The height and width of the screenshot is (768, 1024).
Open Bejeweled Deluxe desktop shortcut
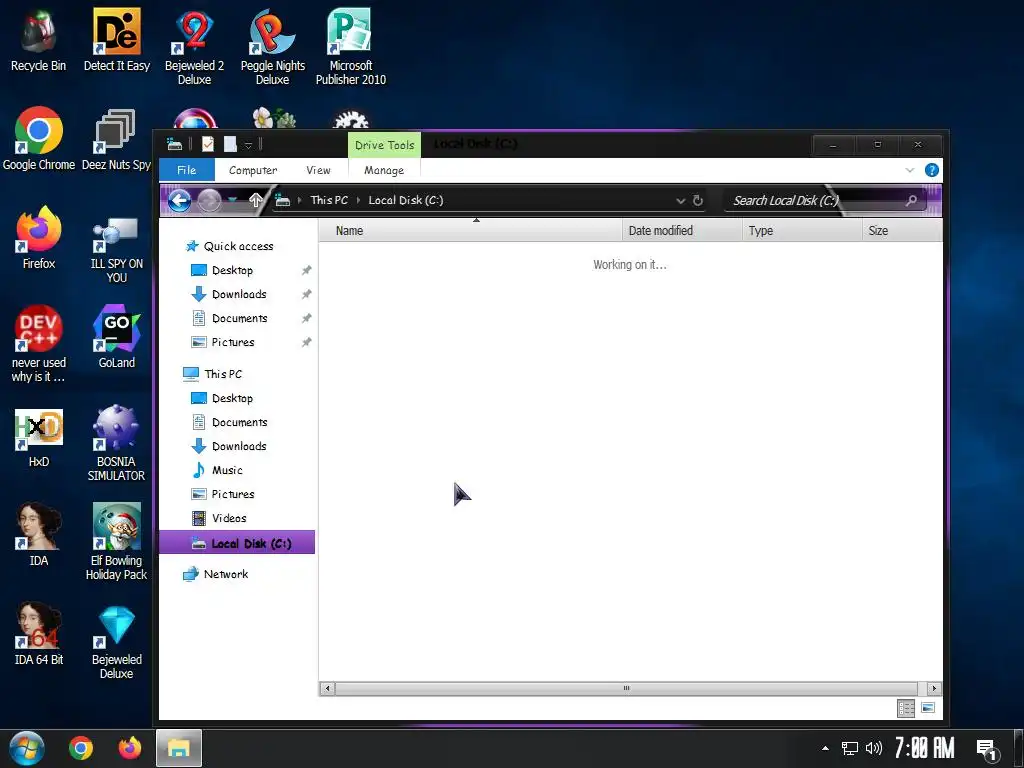click(116, 643)
